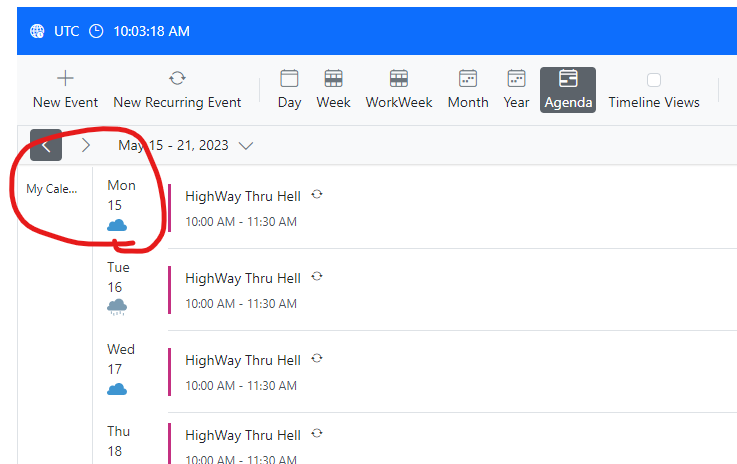Select the WorkWeek view
The image size is (737, 464).
[399, 89]
